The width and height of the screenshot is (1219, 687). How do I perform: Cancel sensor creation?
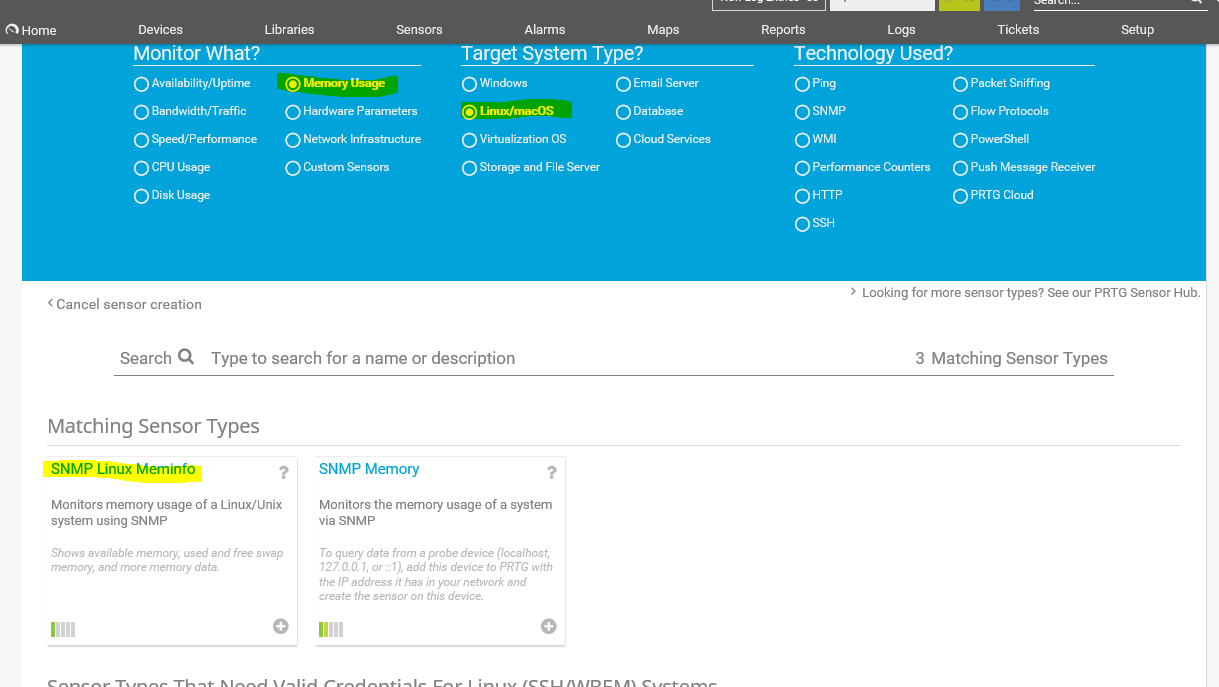point(125,304)
